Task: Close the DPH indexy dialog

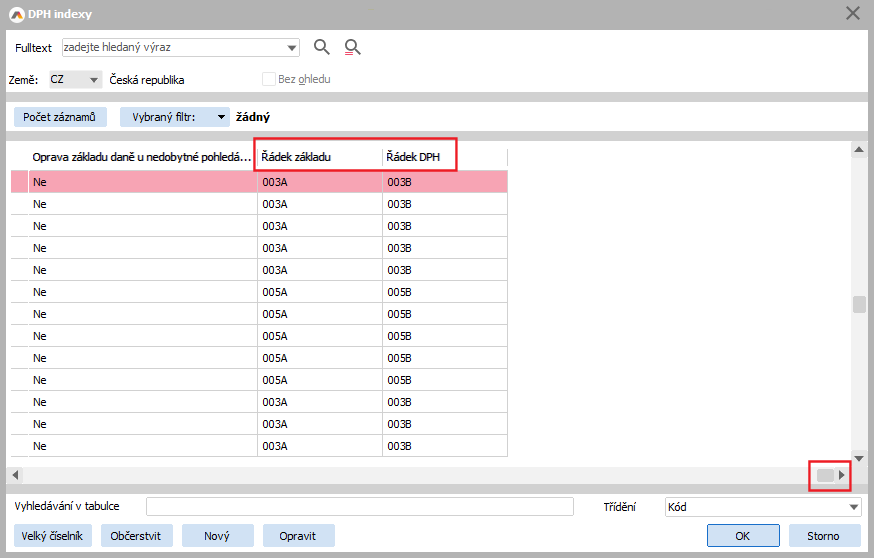Action: [x=852, y=13]
